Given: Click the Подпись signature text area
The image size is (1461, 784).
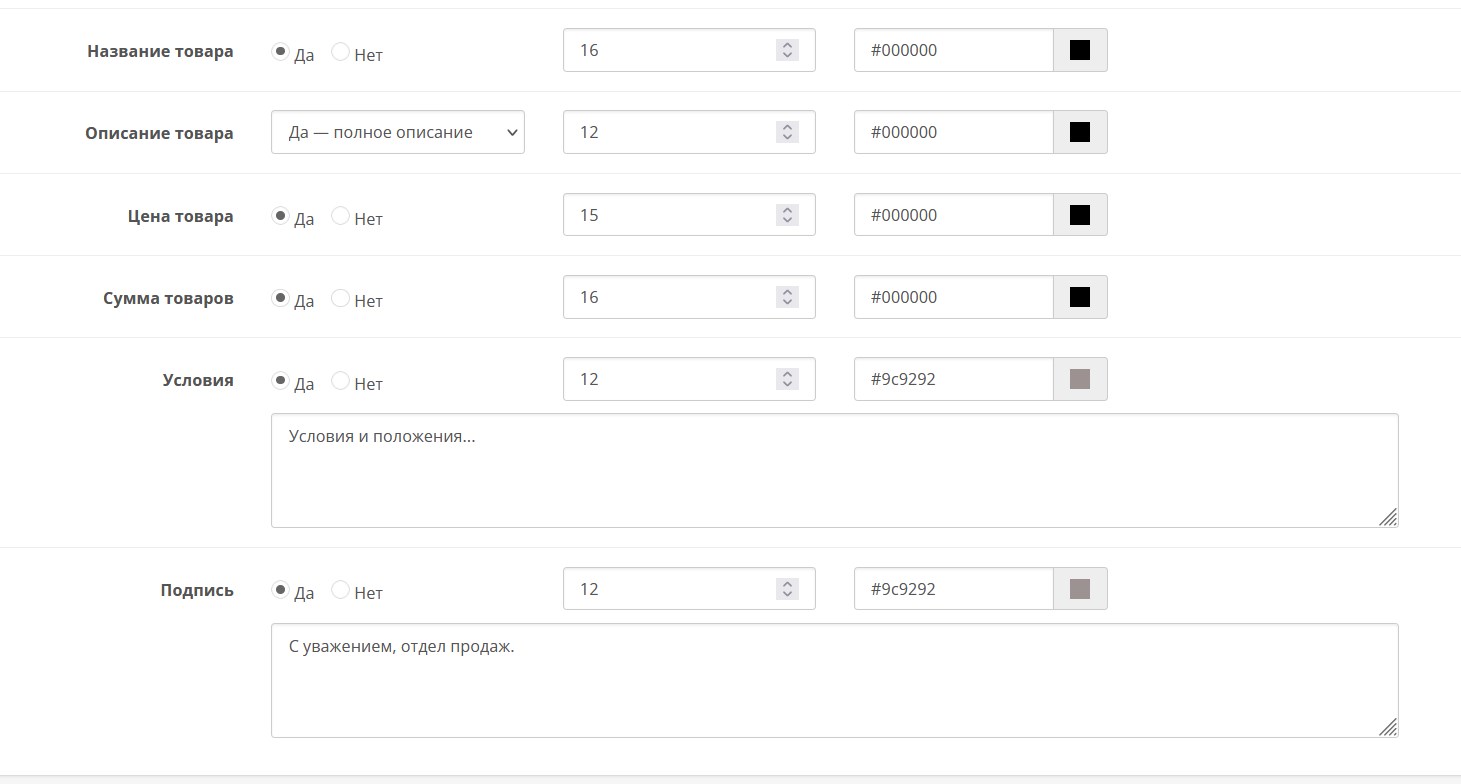Looking at the screenshot, I should click(x=833, y=680).
